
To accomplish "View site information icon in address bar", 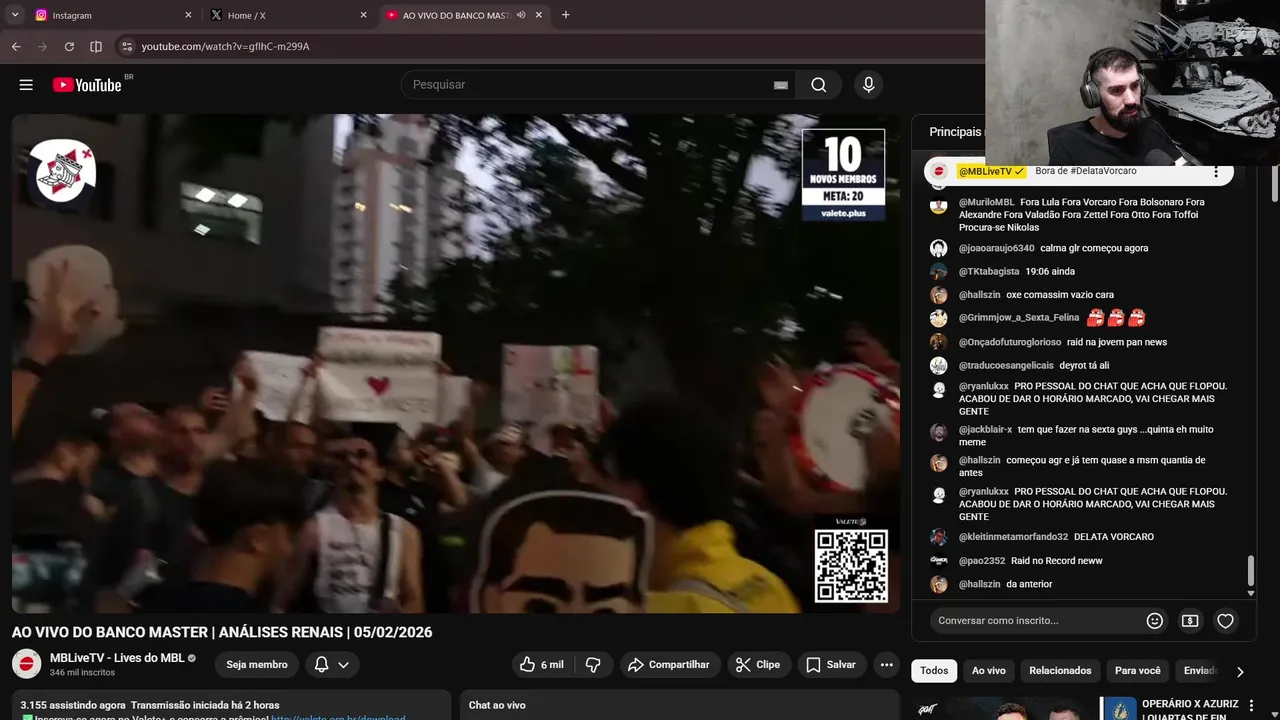I will (126, 46).
